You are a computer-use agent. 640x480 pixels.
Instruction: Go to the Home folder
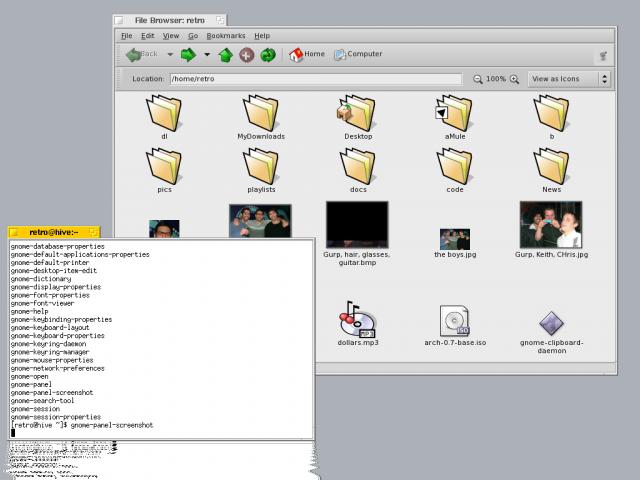tap(307, 54)
